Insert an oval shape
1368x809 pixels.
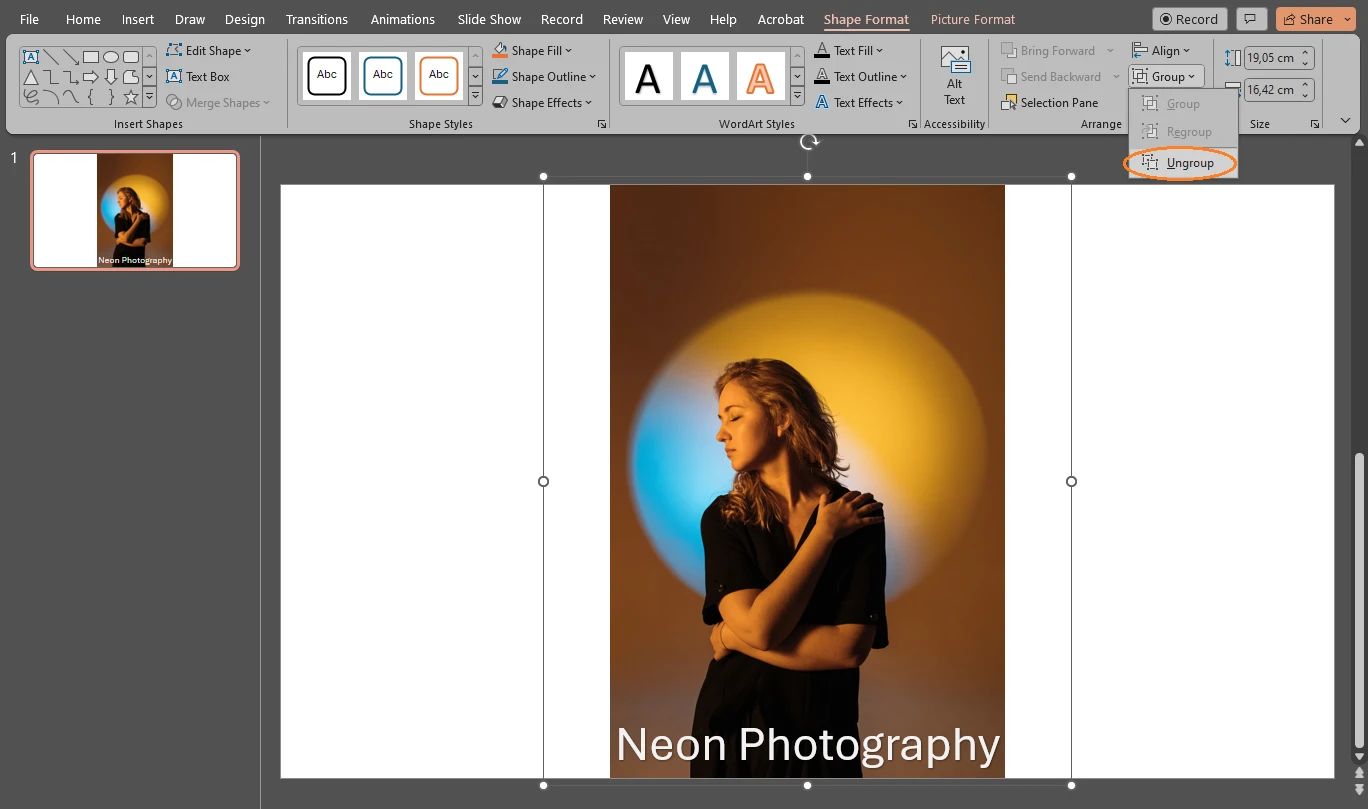click(111, 57)
